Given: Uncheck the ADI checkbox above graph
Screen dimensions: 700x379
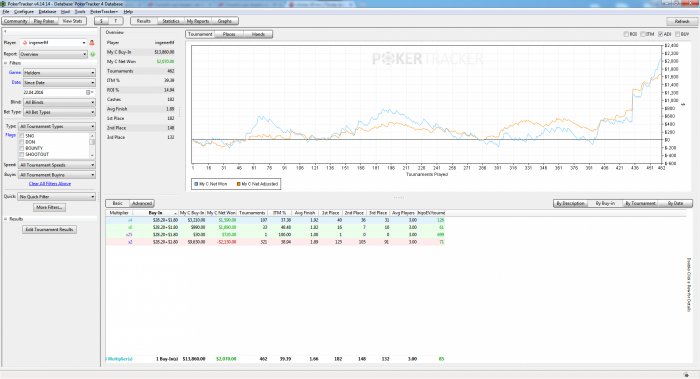Looking at the screenshot, I should [x=660, y=34].
